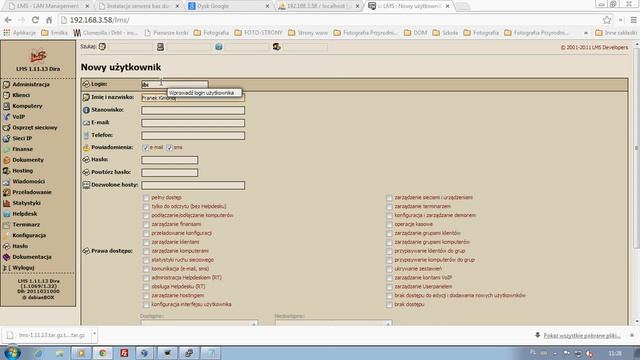Check zarządzanie kontami VoIP permission
640x360 pixels.
389,278
